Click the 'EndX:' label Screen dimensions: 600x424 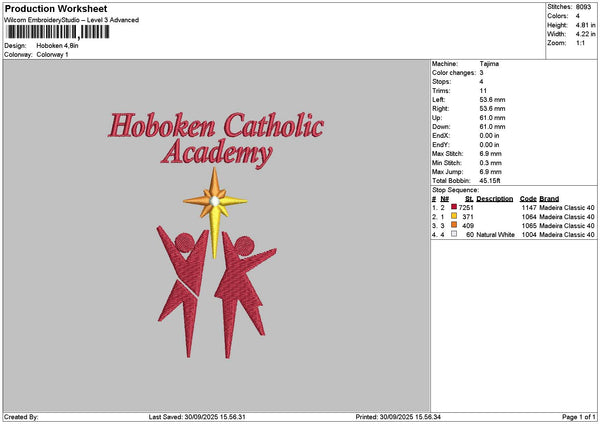[x=441, y=136]
